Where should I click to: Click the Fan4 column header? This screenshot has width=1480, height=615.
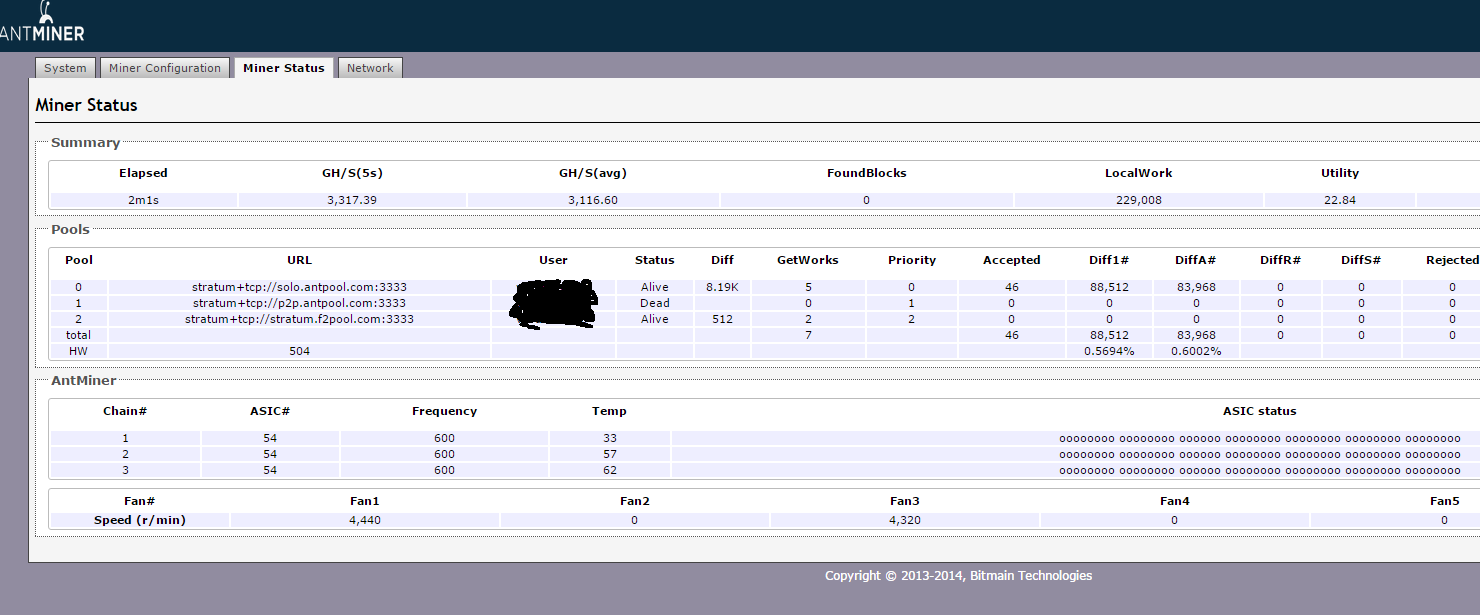[x=1175, y=501]
